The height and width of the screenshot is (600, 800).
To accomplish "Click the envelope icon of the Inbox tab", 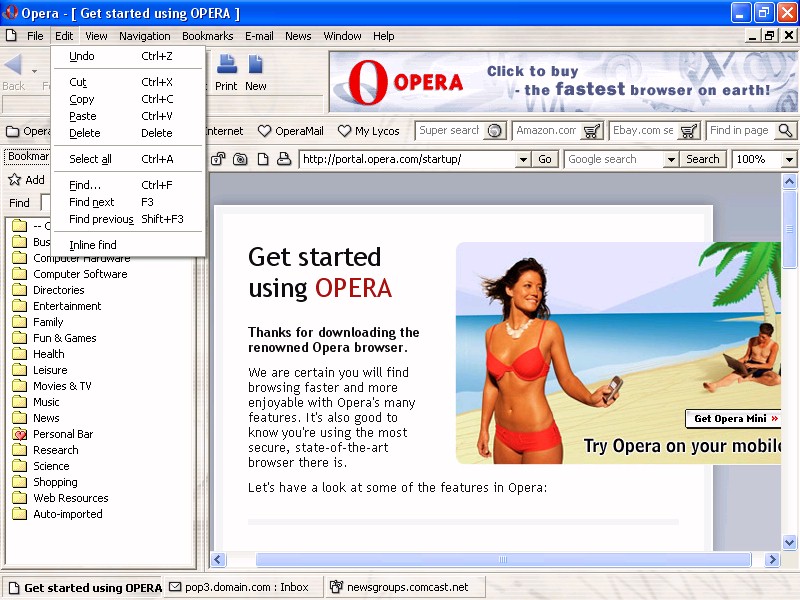I will tap(175, 587).
